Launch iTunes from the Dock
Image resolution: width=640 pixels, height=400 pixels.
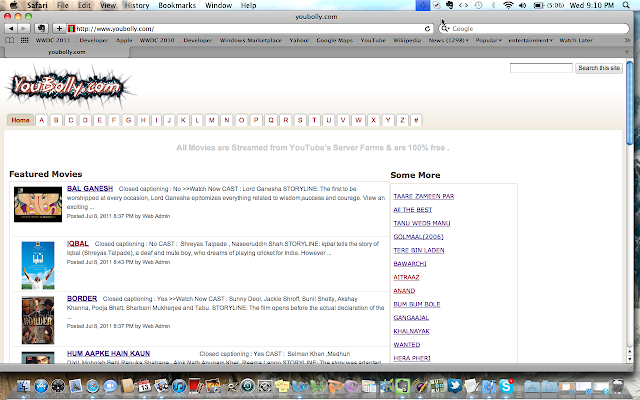point(179,385)
